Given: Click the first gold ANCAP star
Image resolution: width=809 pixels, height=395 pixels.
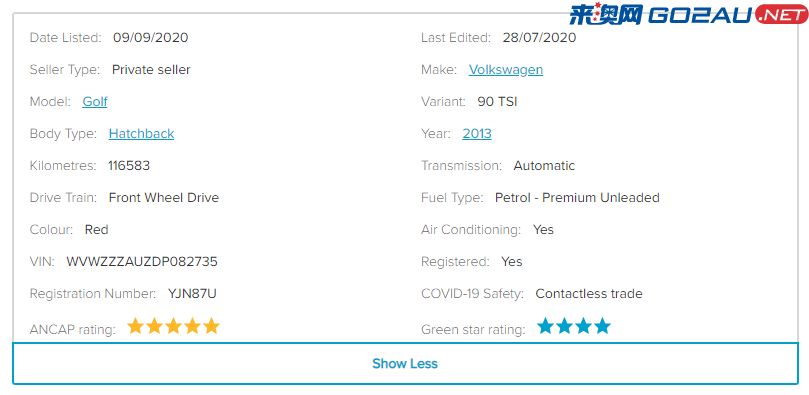Looking at the screenshot, I should 135,326.
